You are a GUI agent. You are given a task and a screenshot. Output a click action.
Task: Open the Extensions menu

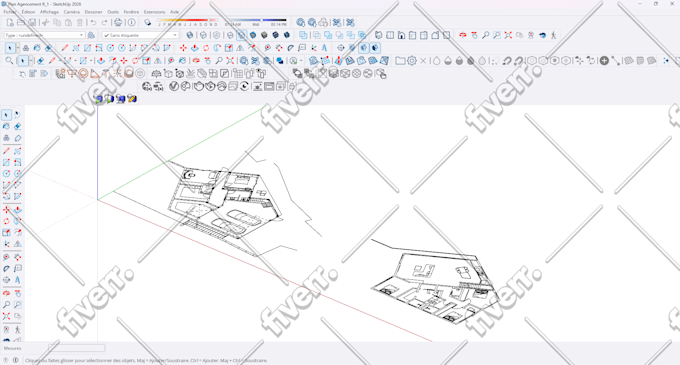154,12
